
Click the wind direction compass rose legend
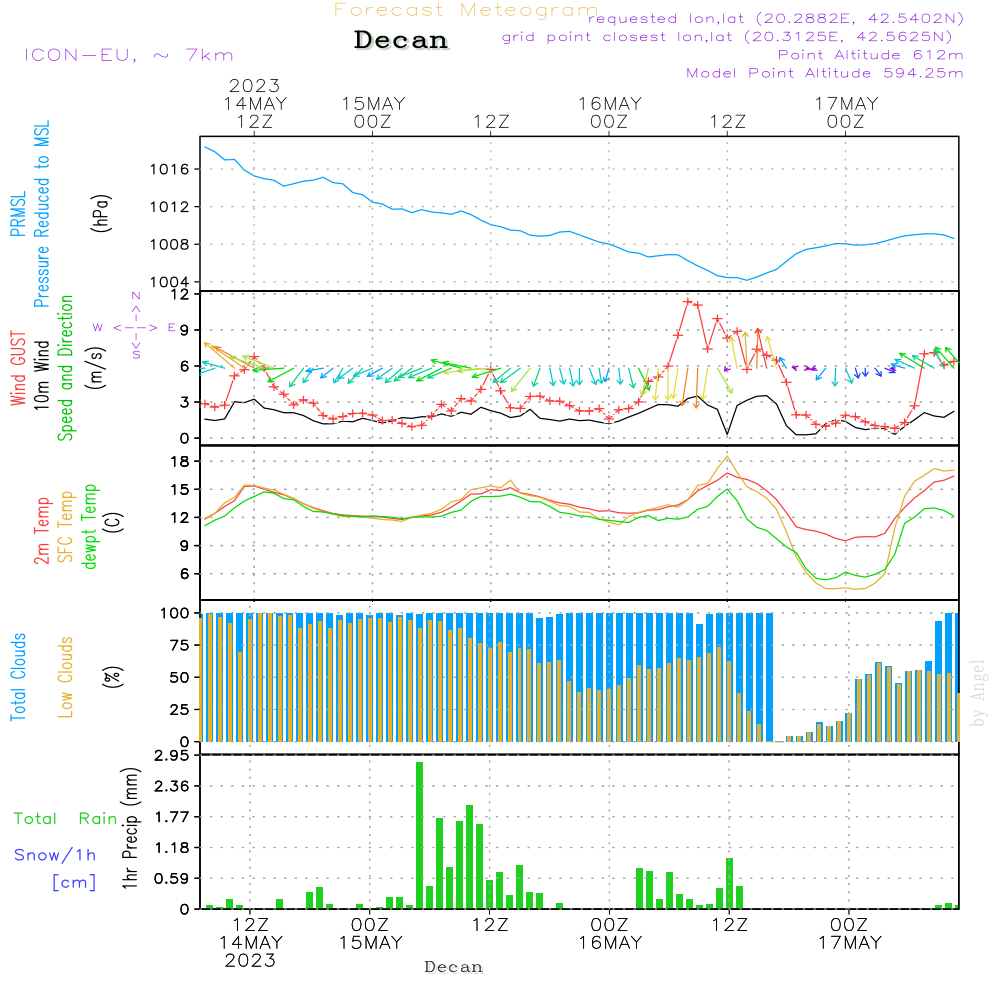pyautogui.click(x=135, y=327)
